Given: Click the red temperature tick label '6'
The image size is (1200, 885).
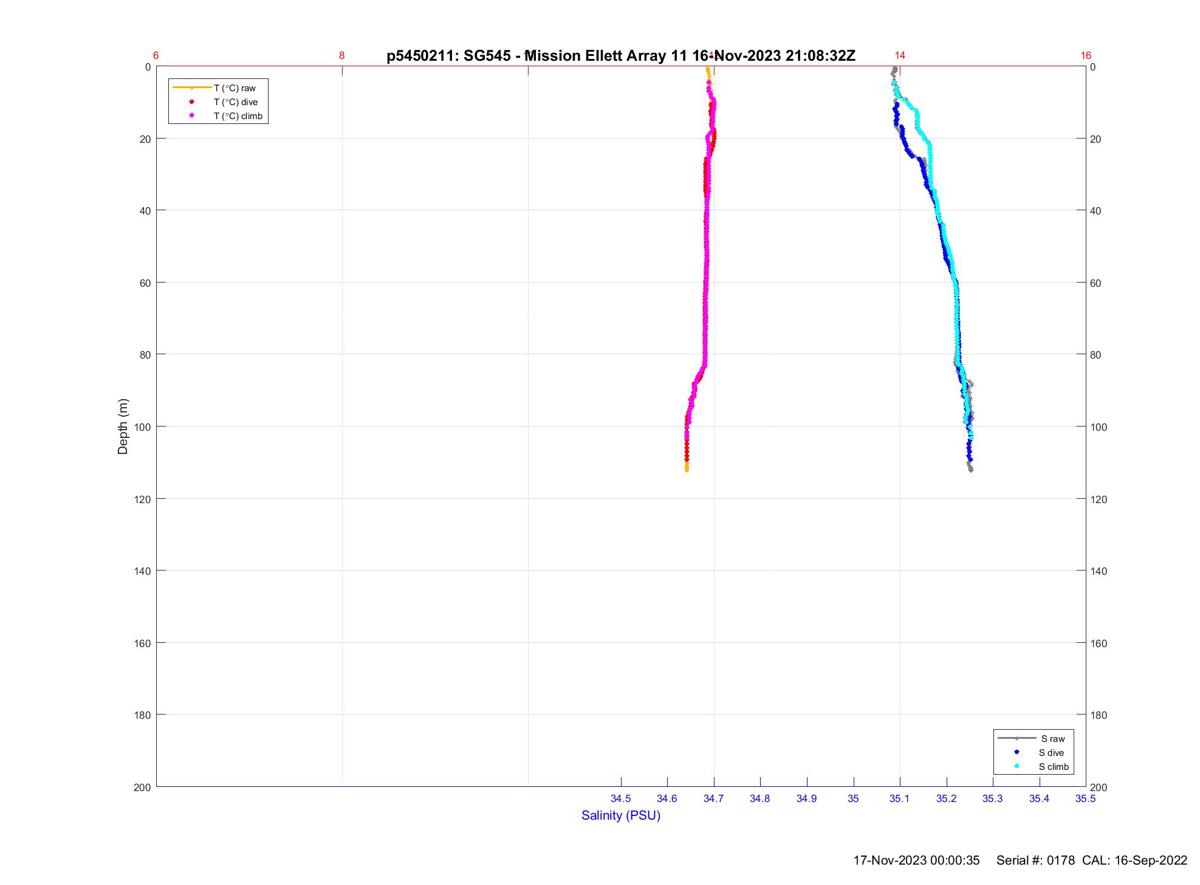Looking at the screenshot, I should [x=157, y=55].
